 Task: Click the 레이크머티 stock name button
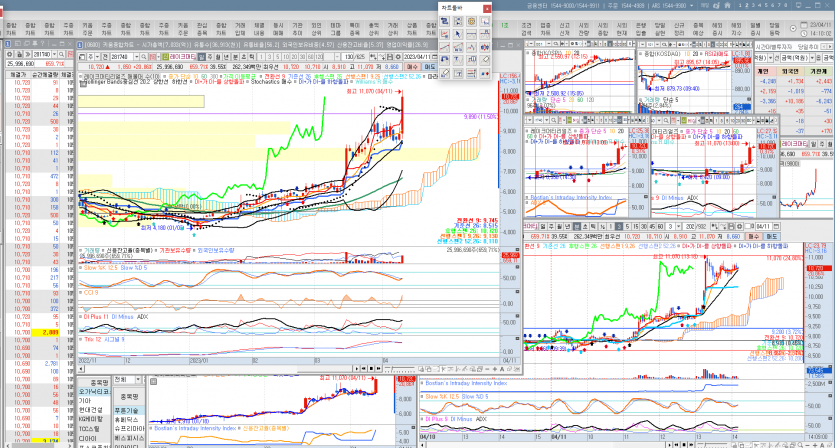click(x=183, y=57)
